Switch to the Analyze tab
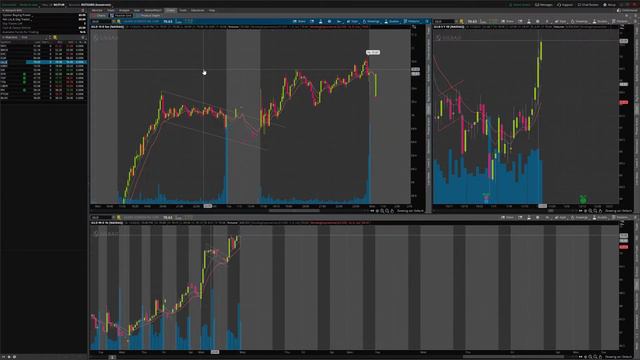Screen dimensions: 640x360 click(x=124, y=10)
